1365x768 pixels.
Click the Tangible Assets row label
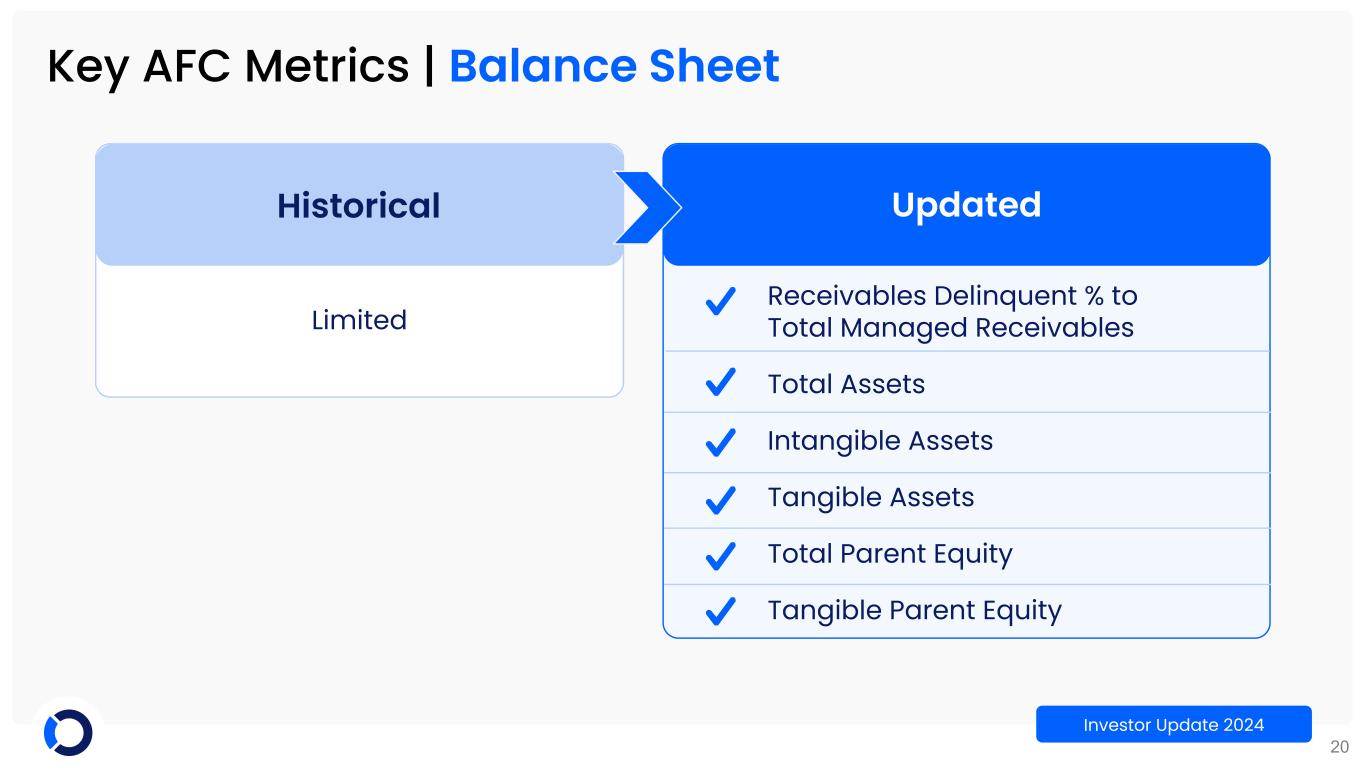point(870,498)
